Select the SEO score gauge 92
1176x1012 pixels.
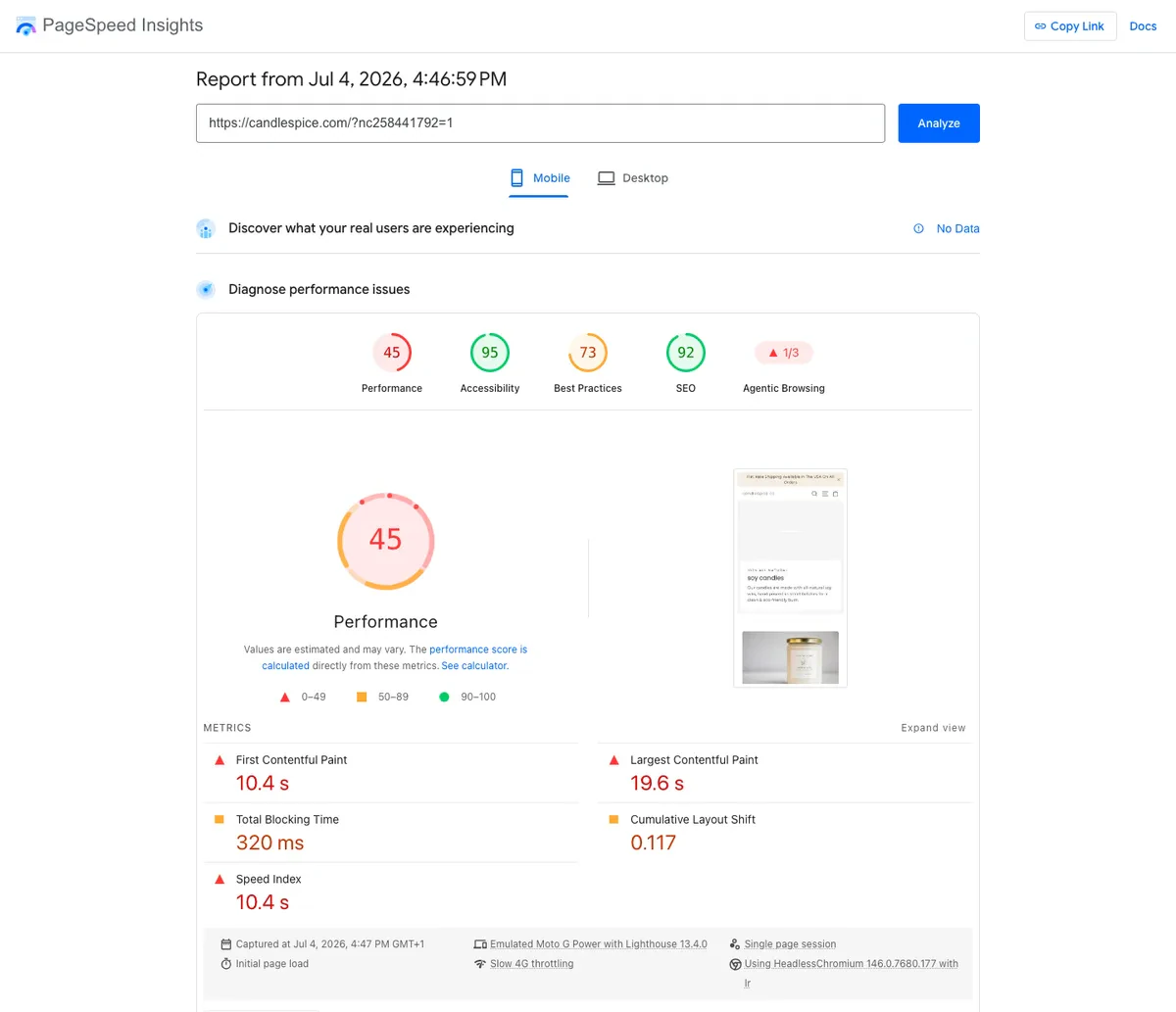click(686, 353)
